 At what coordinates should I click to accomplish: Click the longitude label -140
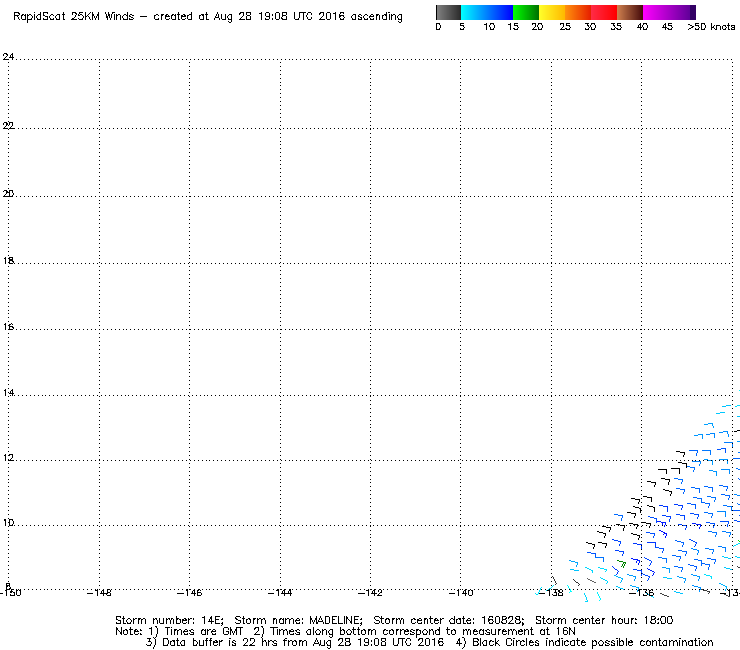pyautogui.click(x=461, y=593)
